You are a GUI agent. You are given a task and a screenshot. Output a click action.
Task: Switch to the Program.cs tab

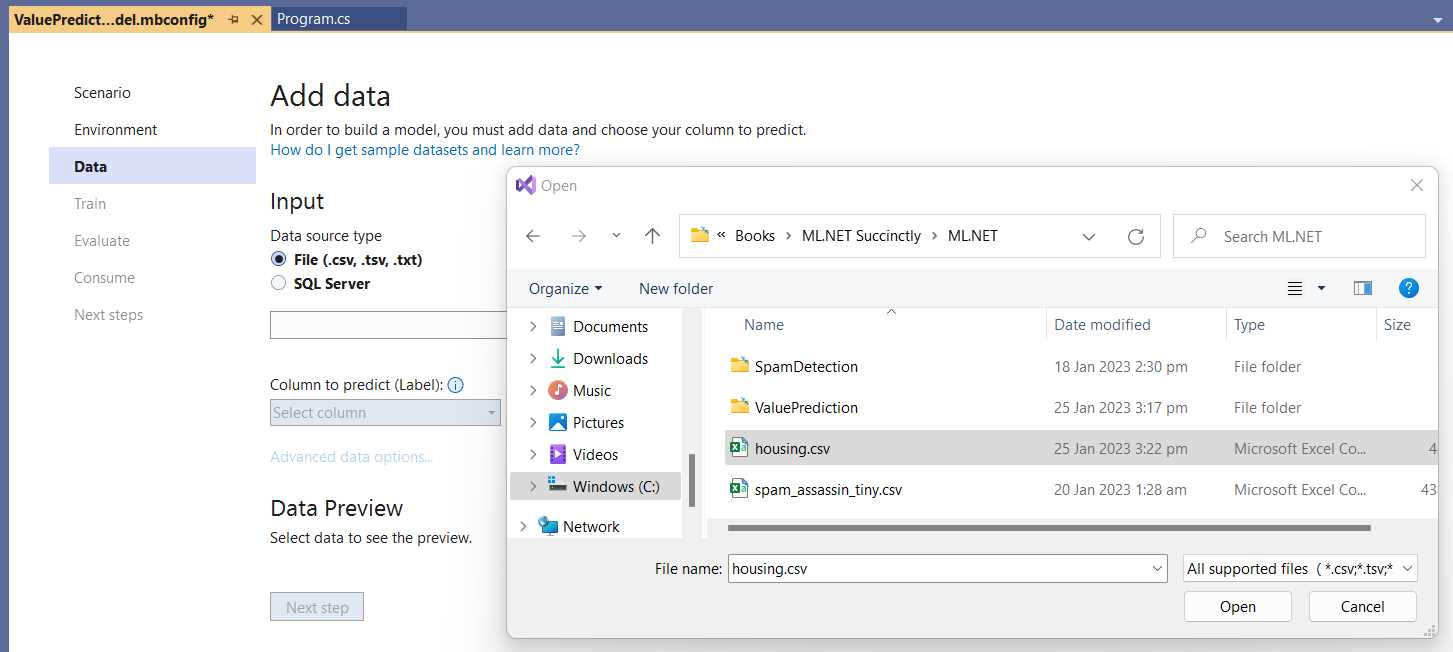click(313, 19)
